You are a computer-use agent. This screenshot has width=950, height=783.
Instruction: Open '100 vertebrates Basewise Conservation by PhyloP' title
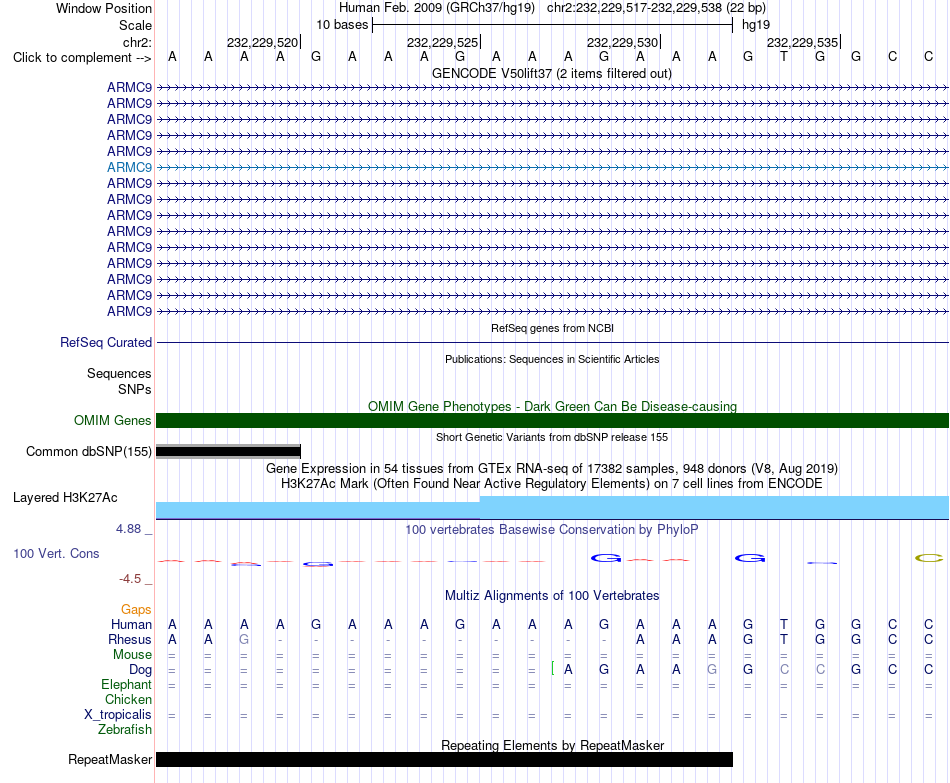[x=551, y=530]
